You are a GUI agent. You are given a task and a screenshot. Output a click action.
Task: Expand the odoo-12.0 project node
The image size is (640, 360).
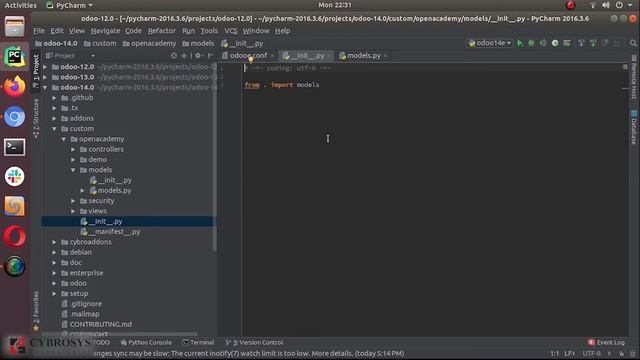(45, 67)
